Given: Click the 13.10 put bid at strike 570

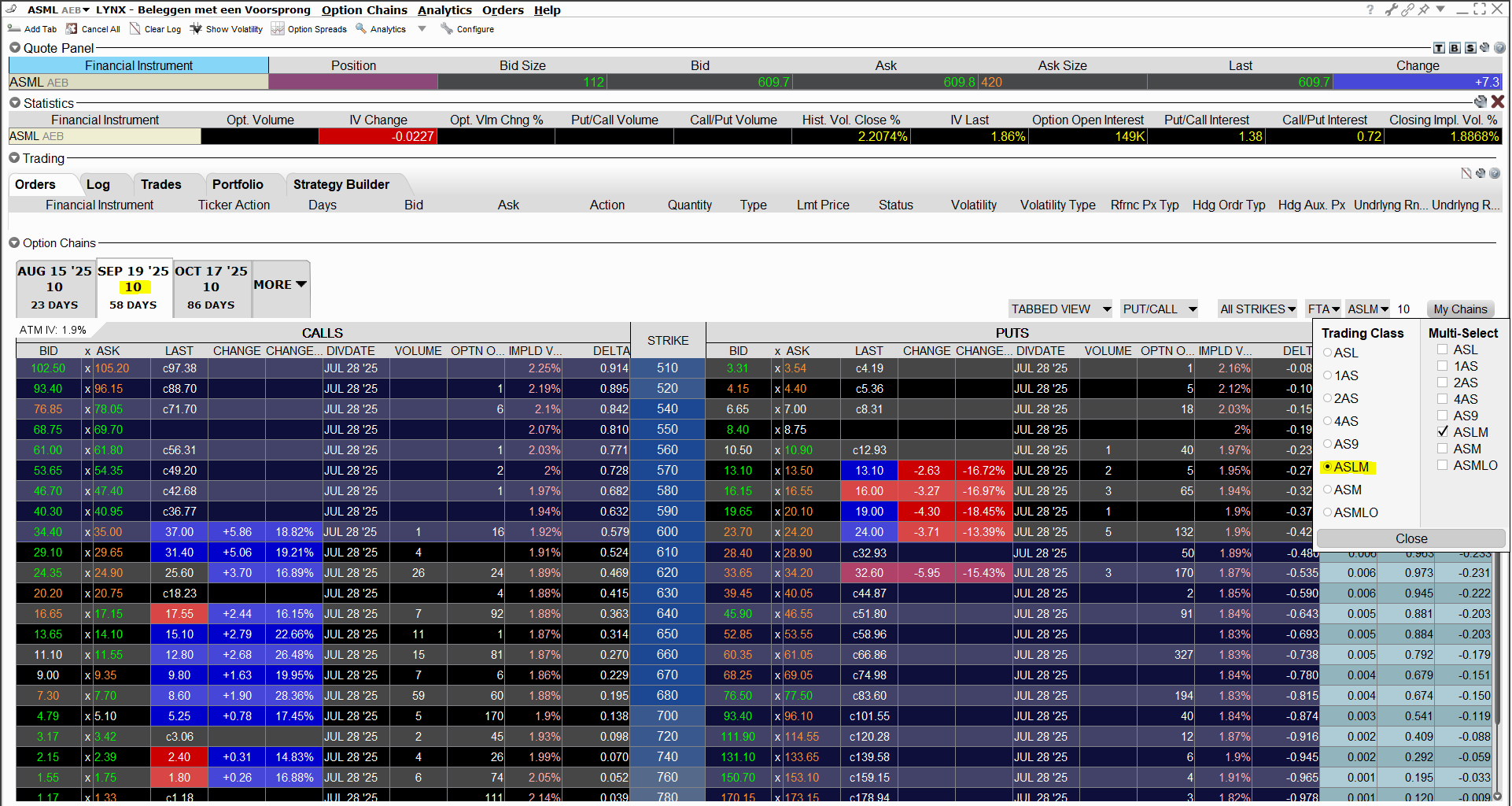Looking at the screenshot, I should pyautogui.click(x=738, y=471).
